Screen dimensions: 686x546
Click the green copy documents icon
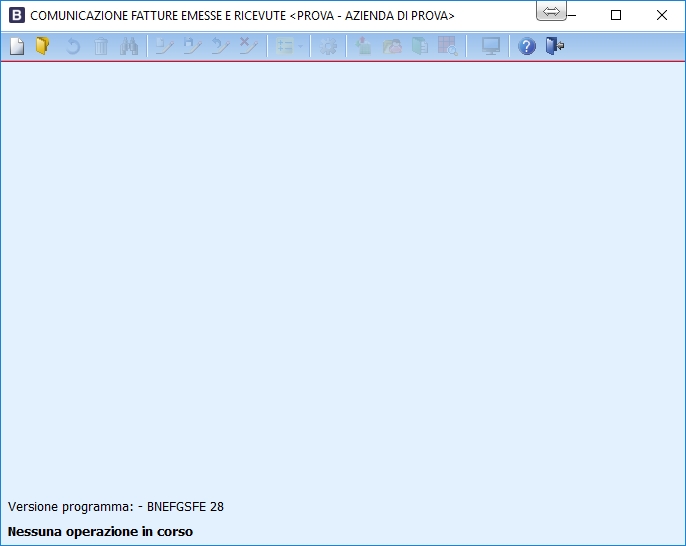coord(420,46)
